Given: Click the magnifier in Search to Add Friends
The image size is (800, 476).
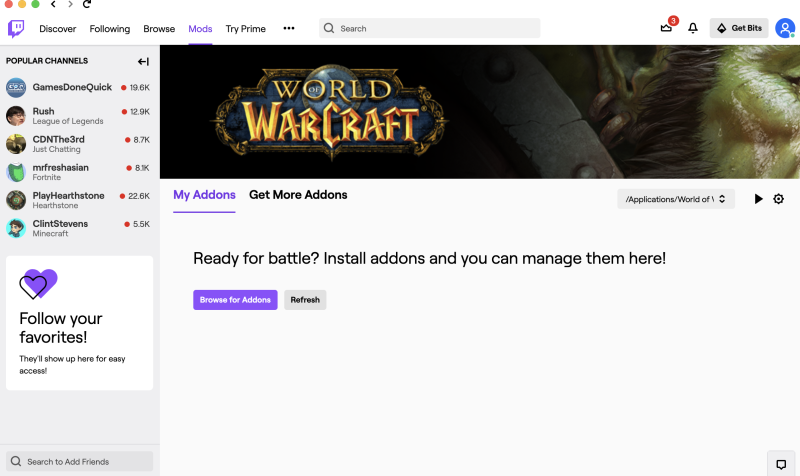Looking at the screenshot, I should (x=16, y=461).
